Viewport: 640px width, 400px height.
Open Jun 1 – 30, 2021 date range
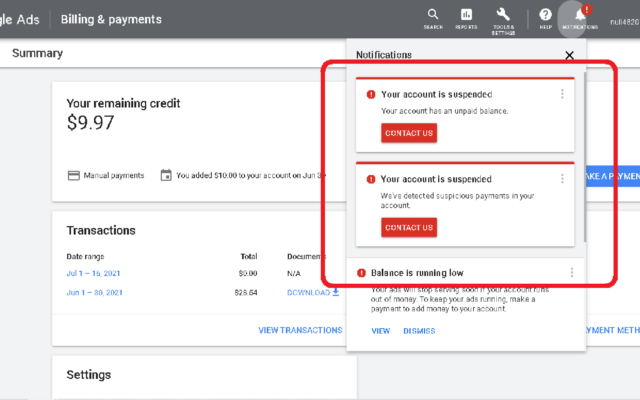point(94,293)
